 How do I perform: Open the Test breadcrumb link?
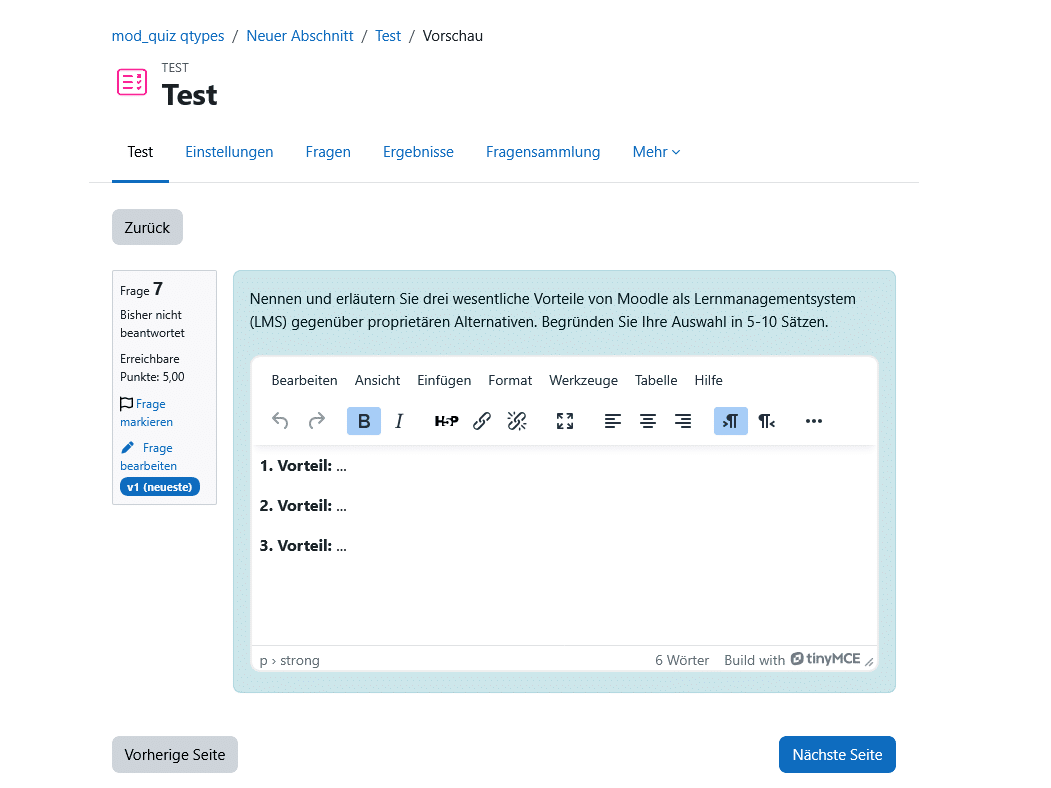coord(388,36)
